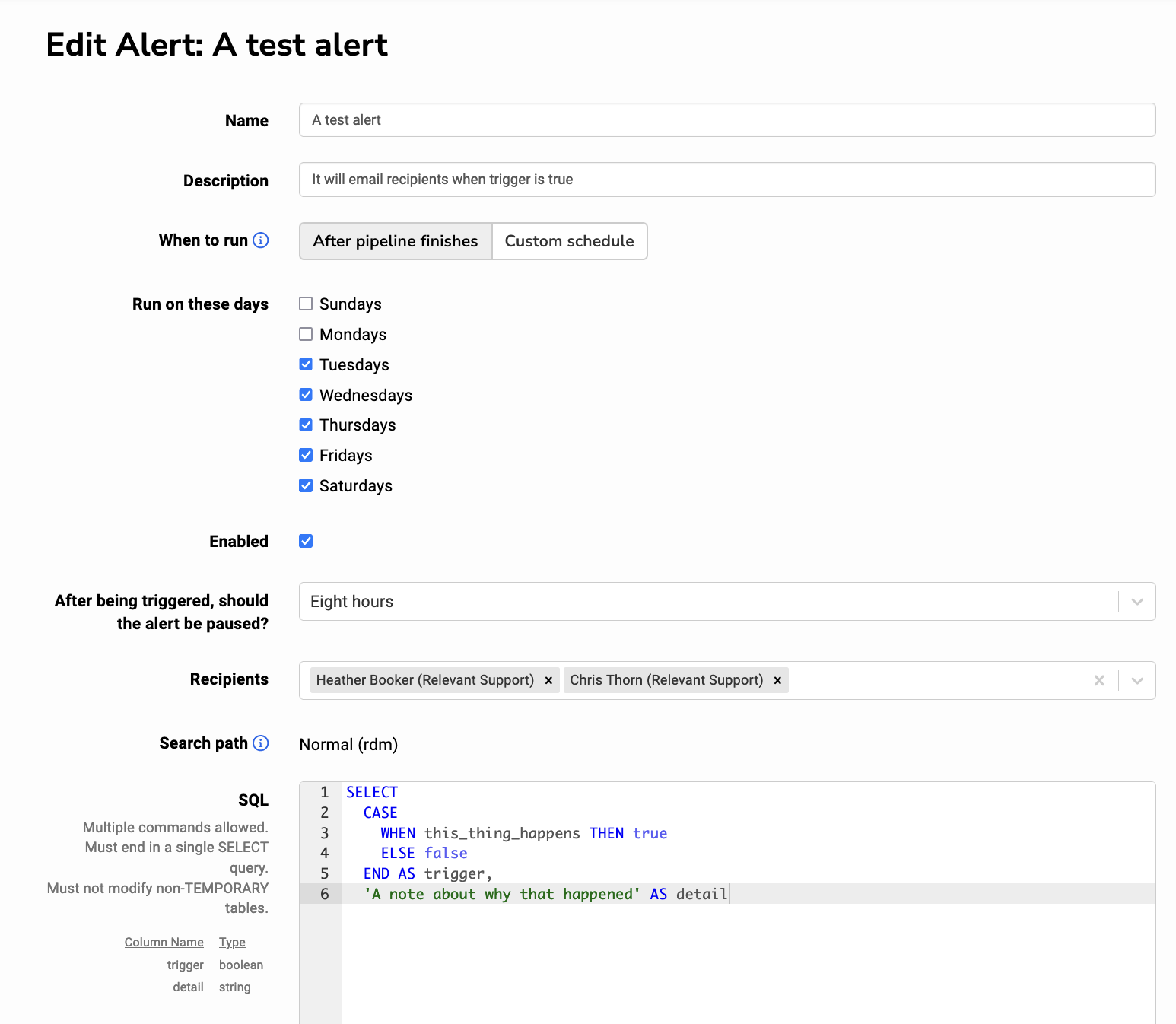Expand the Recipients dropdown arrow
1176x1024 pixels.
pos(1137,680)
